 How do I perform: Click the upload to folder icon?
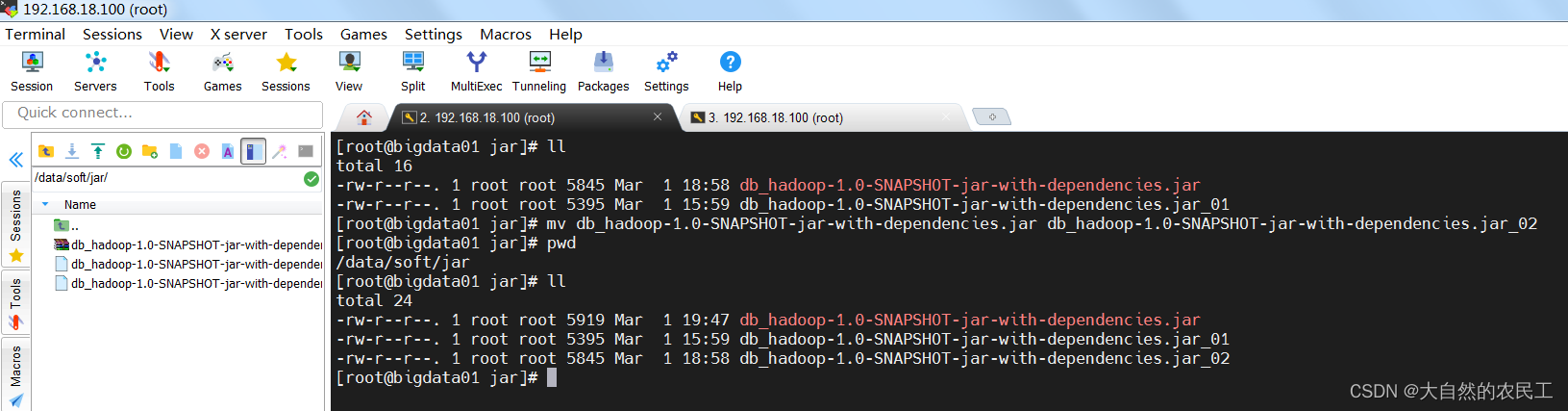click(x=98, y=151)
